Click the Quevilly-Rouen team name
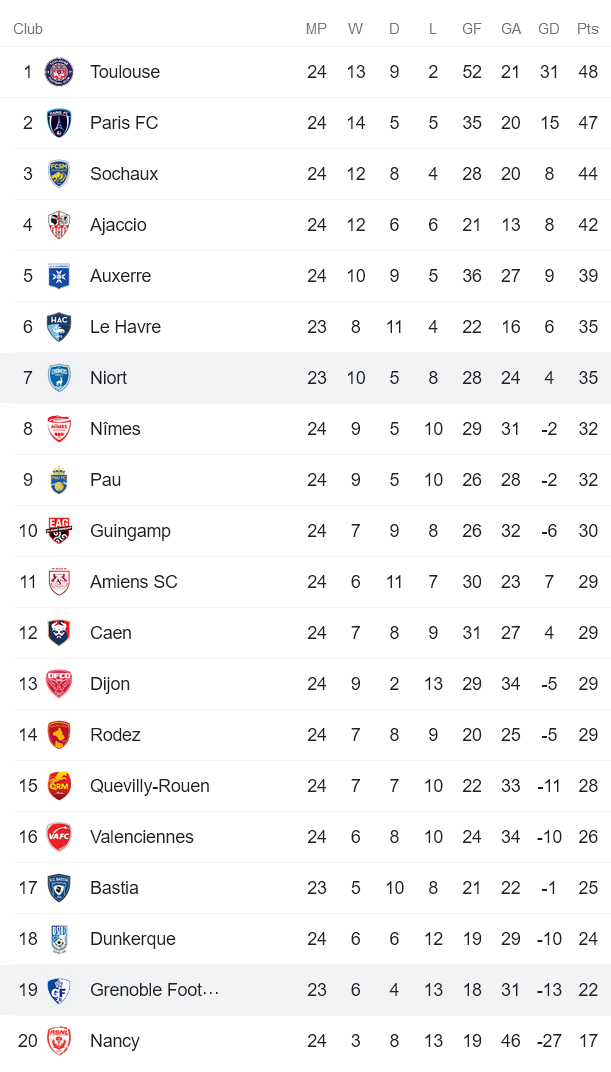This screenshot has height=1072, width=611. [147, 785]
